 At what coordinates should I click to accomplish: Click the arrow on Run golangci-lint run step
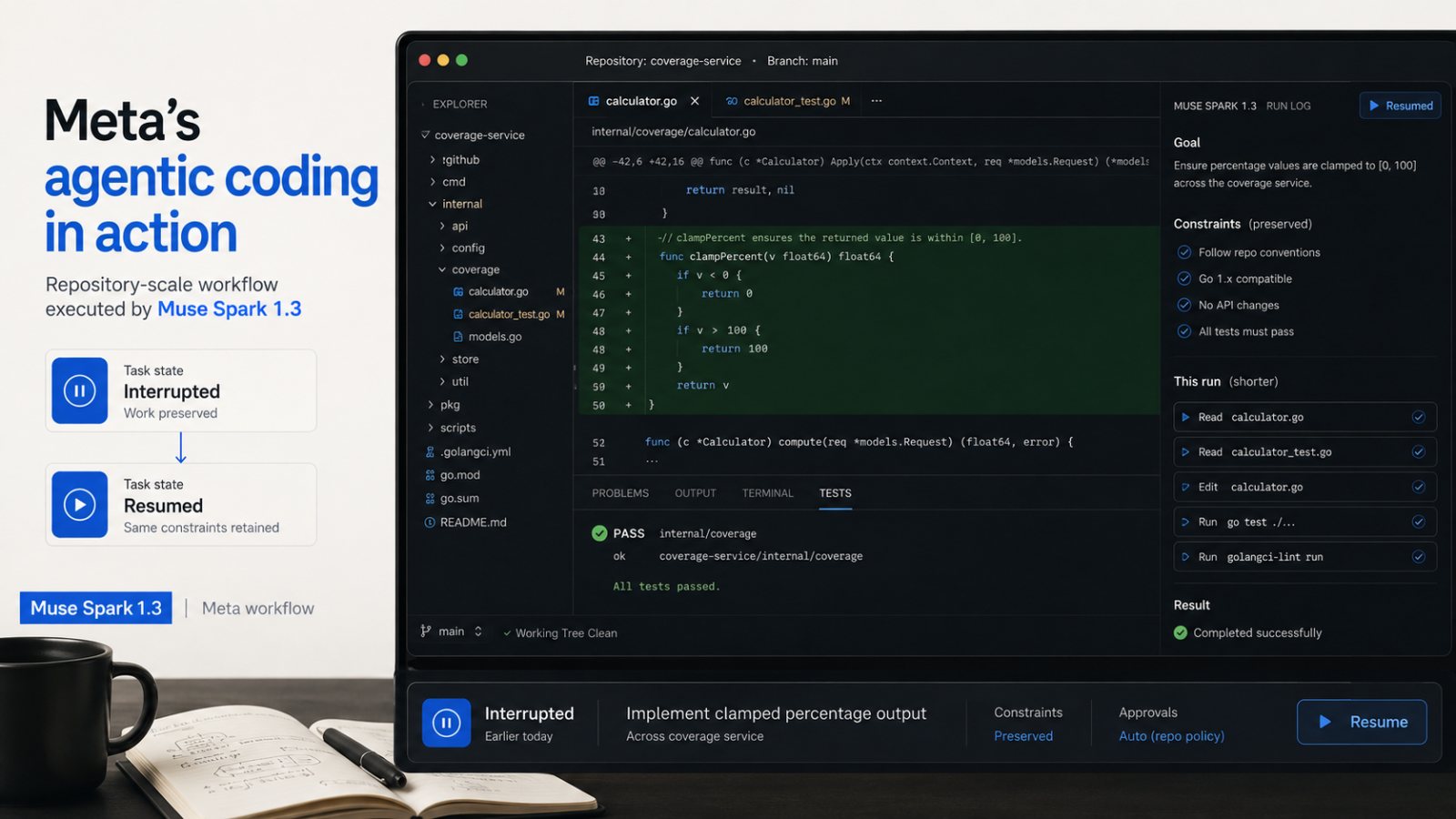click(1186, 556)
